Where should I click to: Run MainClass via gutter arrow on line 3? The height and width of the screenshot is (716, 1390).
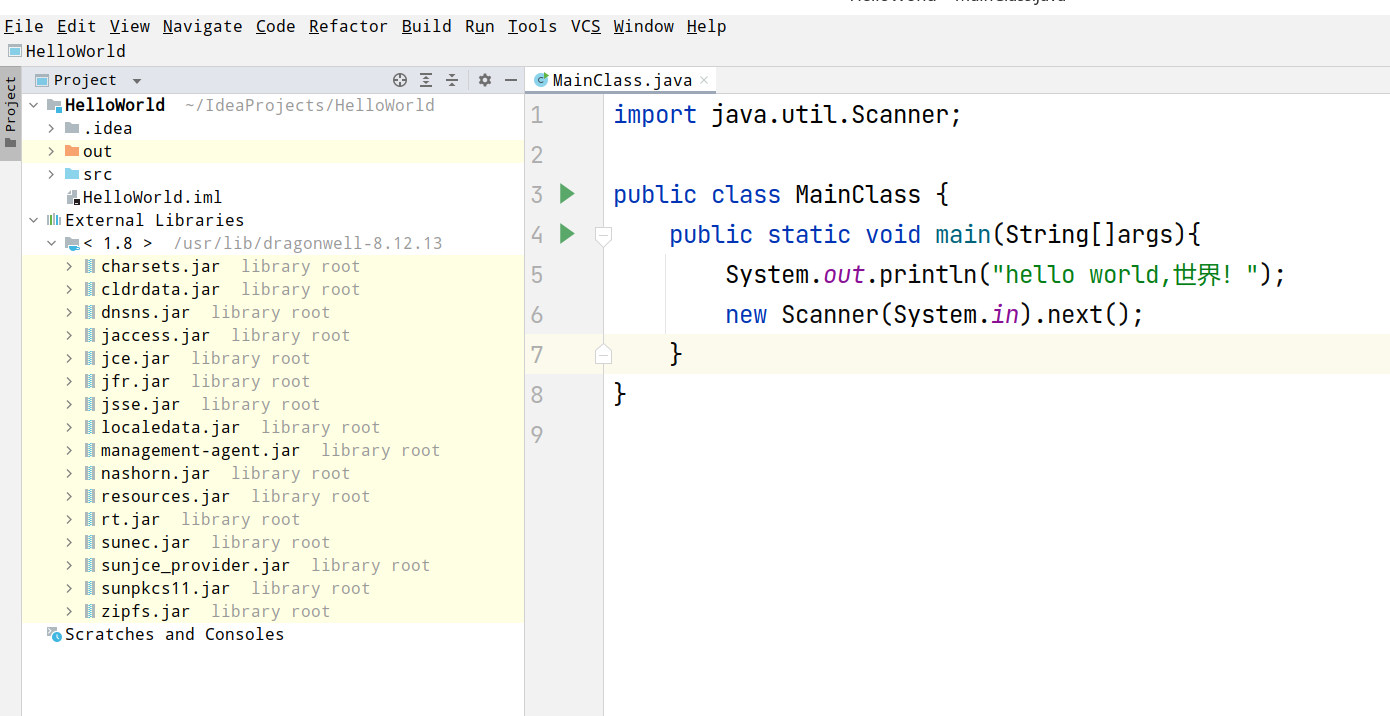tap(567, 193)
